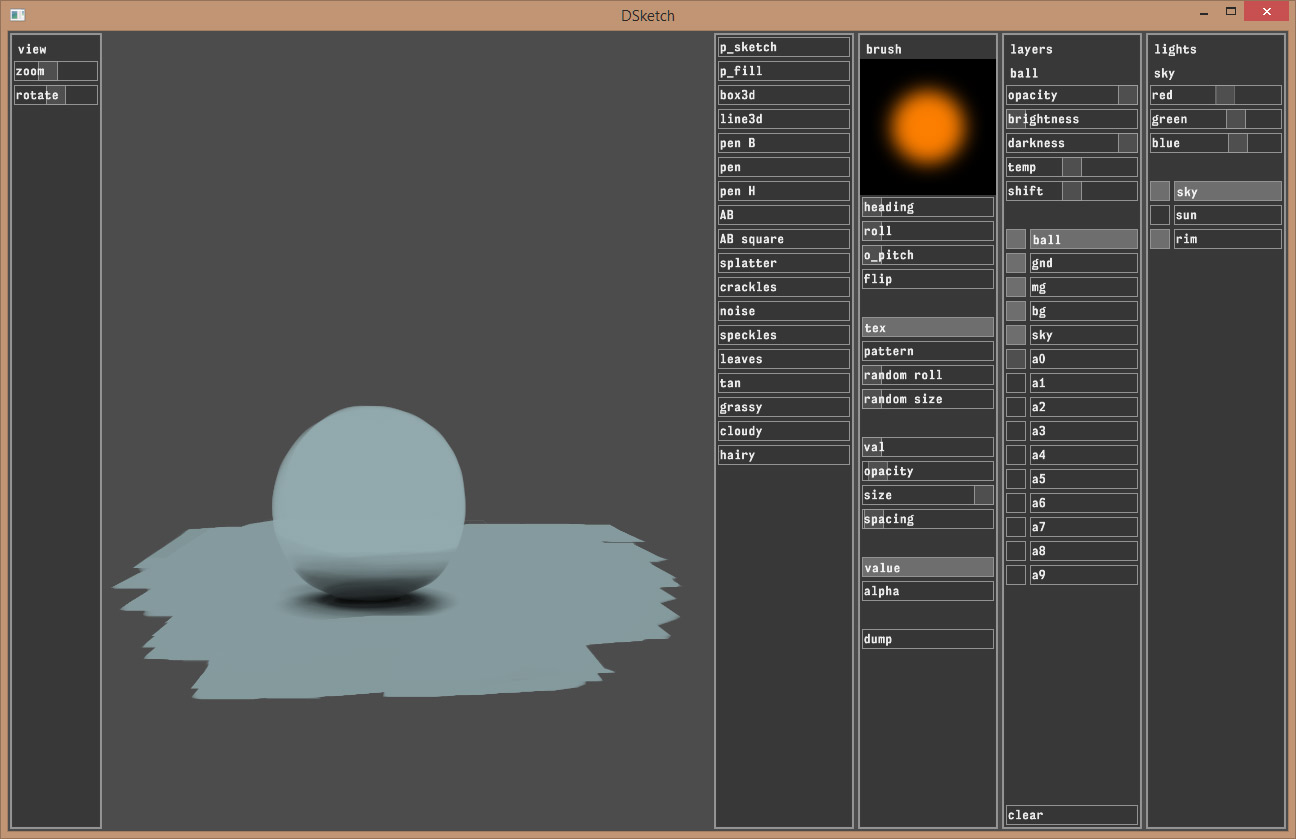
Task: Click the DSketch app icon in title bar
Action: click(17, 15)
